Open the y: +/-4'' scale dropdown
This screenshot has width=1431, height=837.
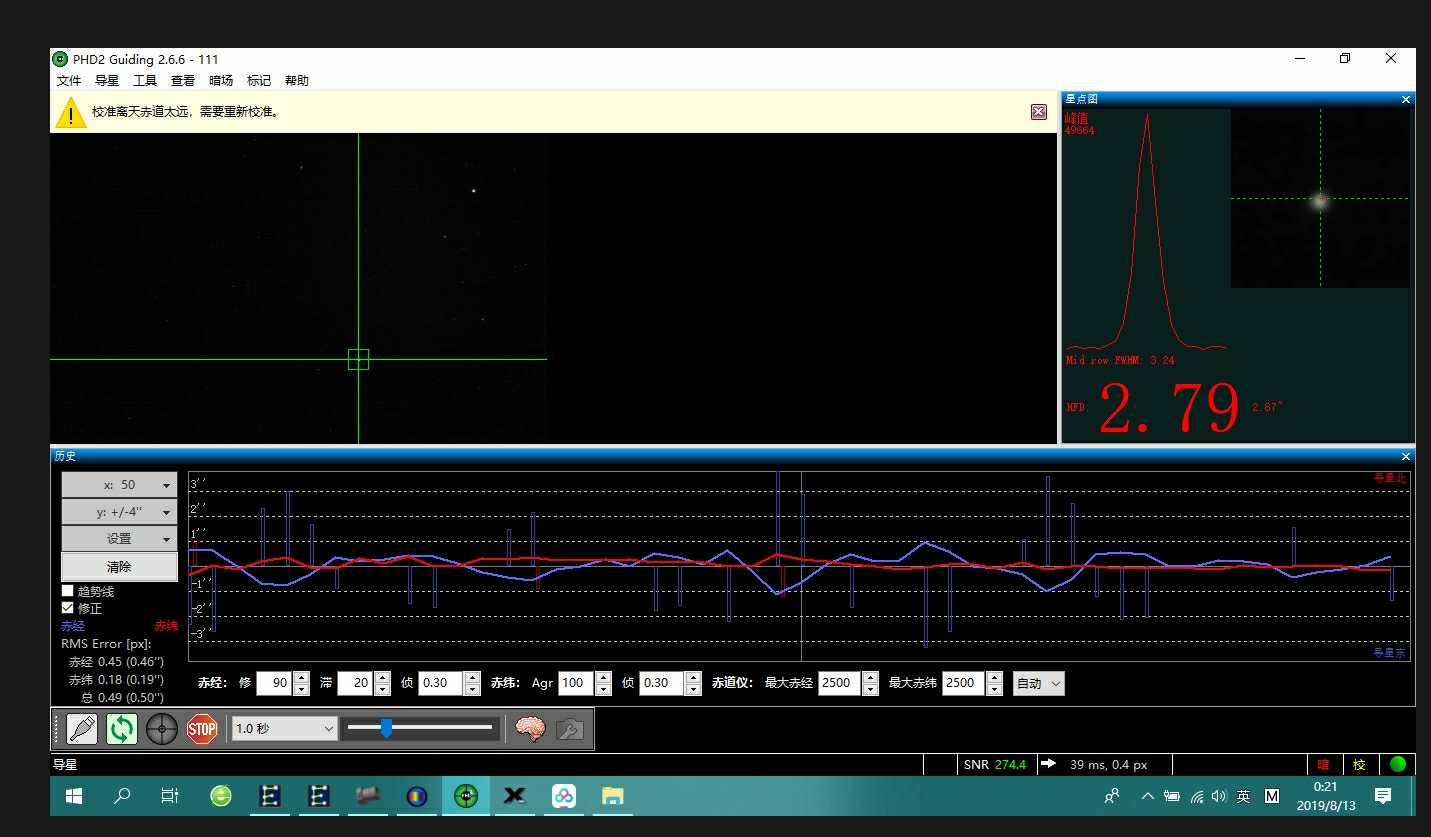point(119,512)
